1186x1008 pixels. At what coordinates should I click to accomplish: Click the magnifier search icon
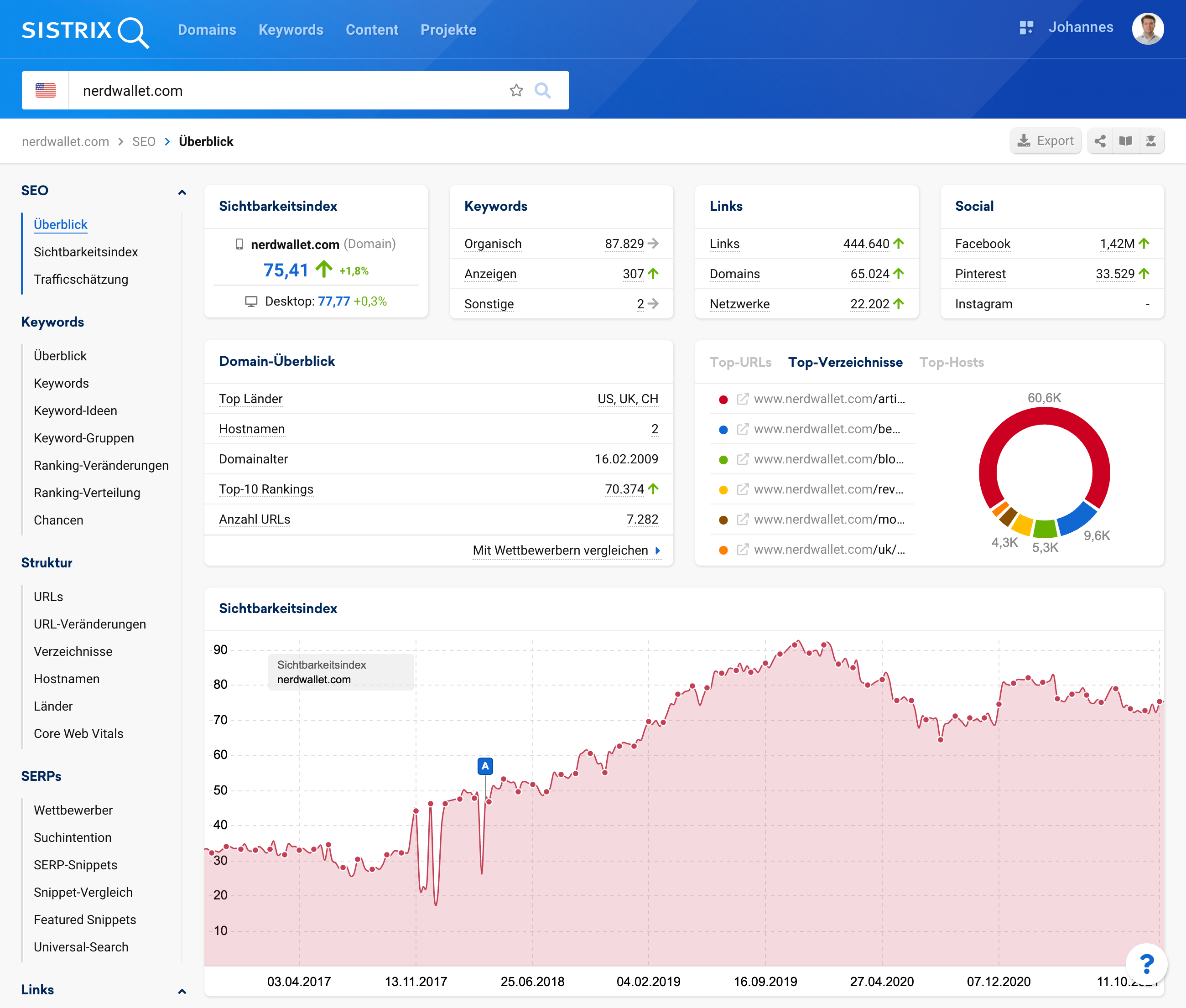click(542, 90)
